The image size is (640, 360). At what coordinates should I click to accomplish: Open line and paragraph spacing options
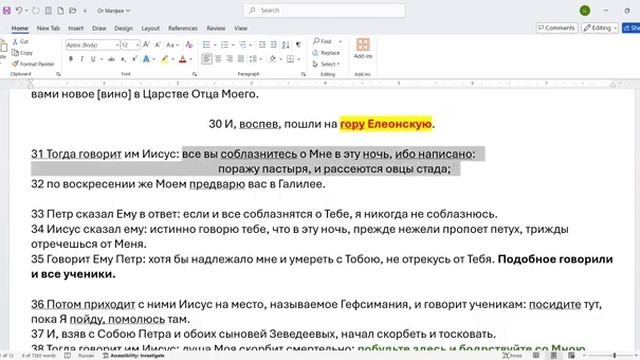click(255, 59)
